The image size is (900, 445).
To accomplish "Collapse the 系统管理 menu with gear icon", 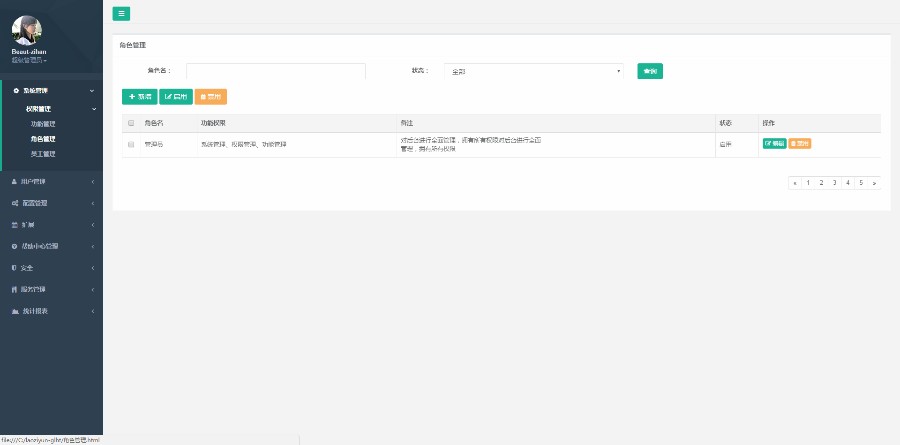I will (x=52, y=91).
